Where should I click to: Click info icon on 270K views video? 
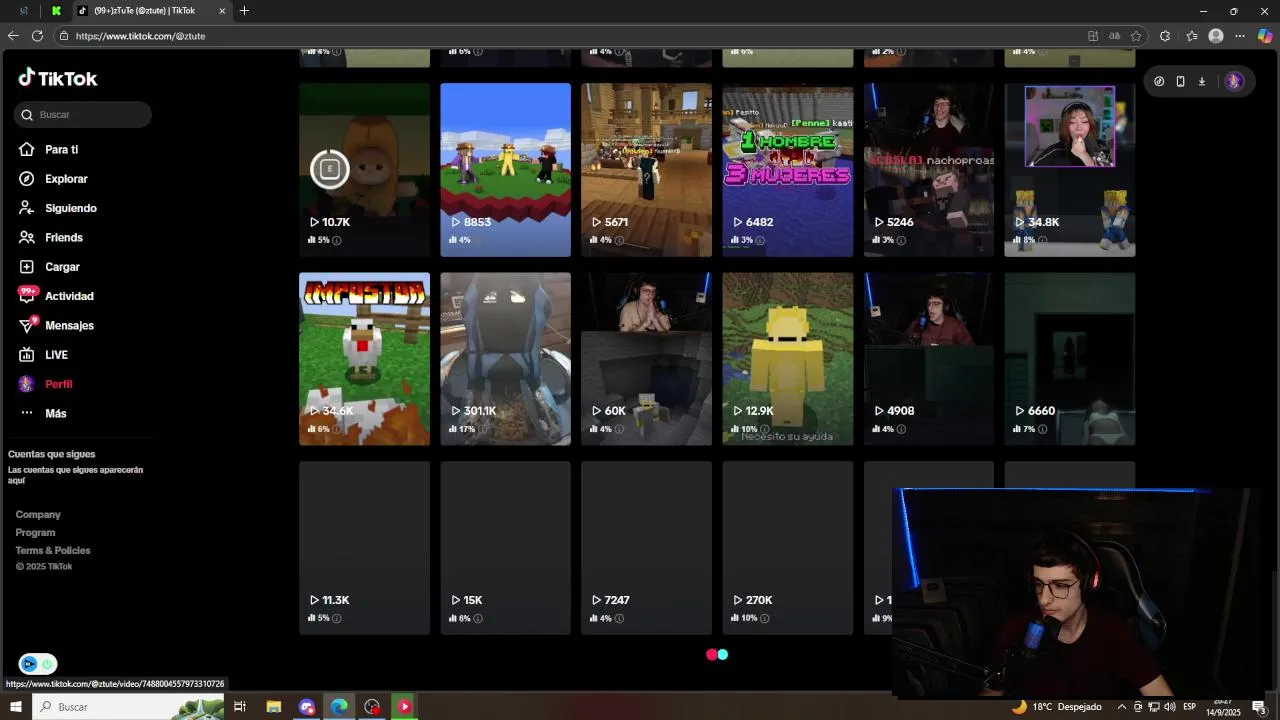coord(765,618)
